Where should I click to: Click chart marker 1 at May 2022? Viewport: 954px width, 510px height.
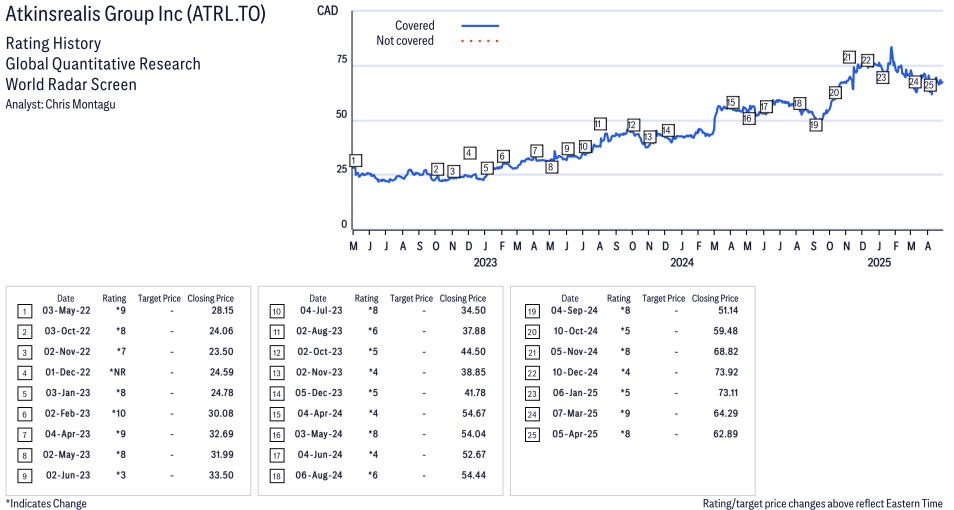click(356, 161)
